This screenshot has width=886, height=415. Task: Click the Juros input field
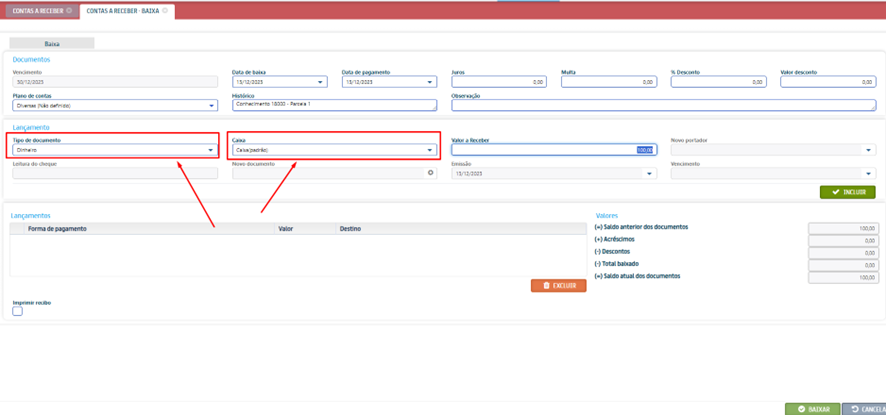(498, 82)
